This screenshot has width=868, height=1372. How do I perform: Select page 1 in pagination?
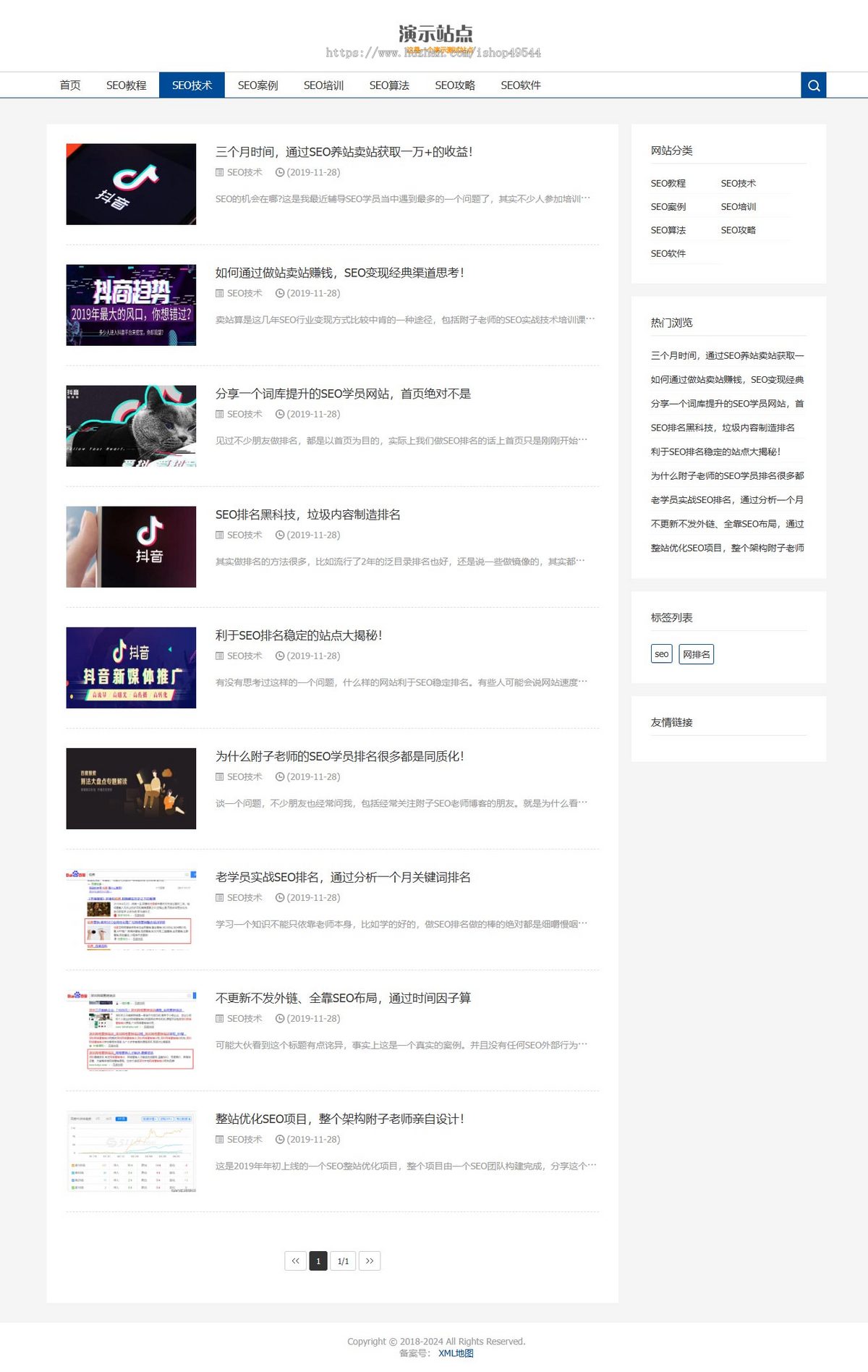coord(318,1261)
